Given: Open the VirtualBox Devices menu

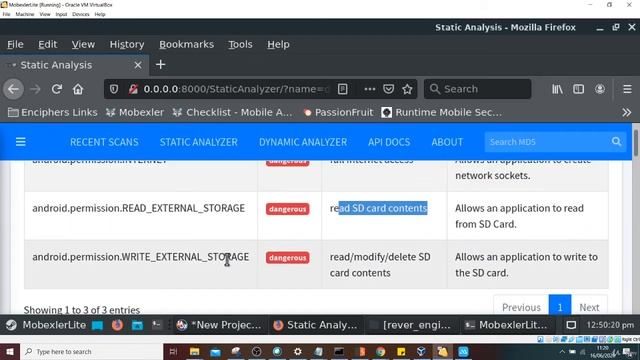Looking at the screenshot, I should [81, 14].
